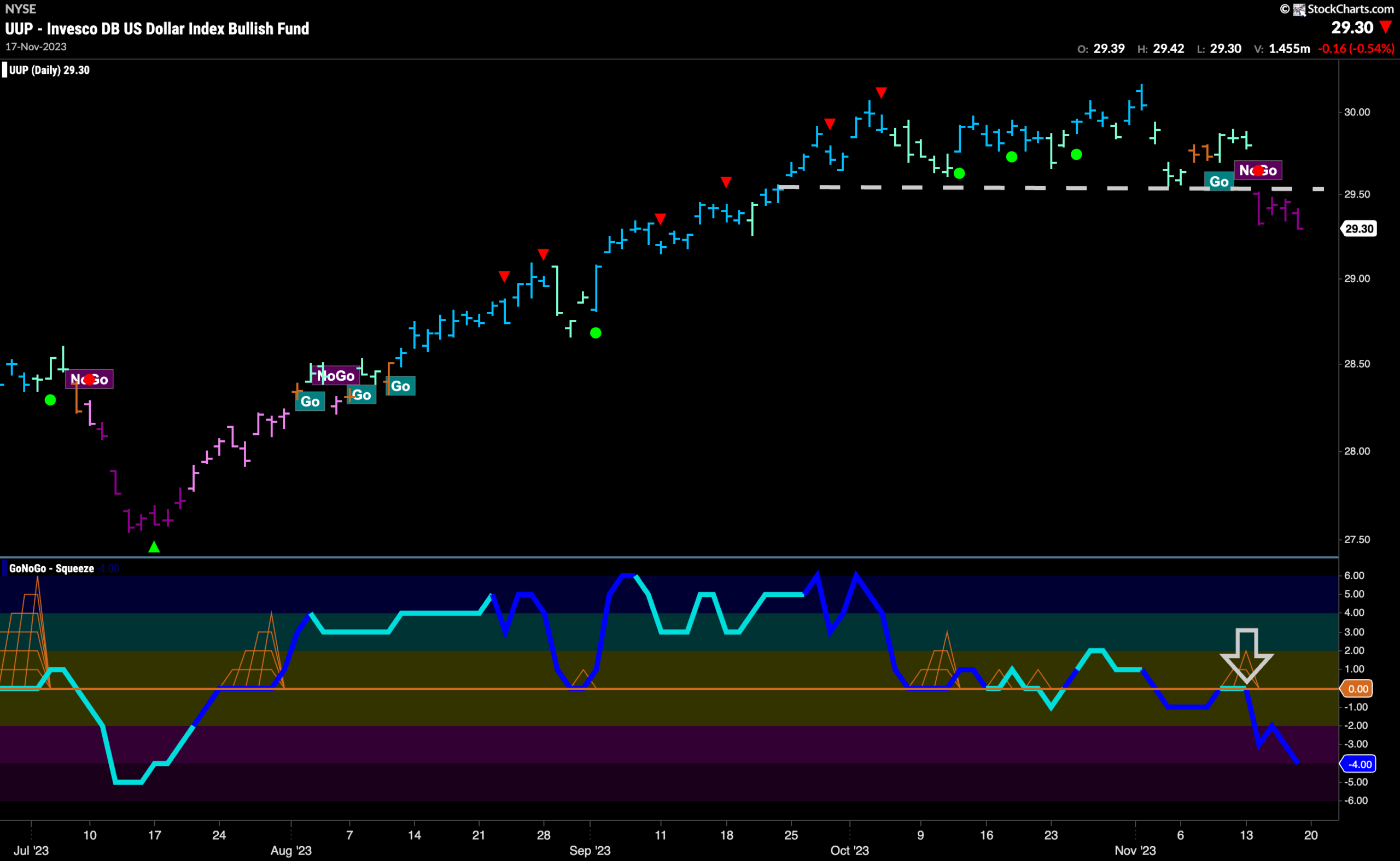Select the green circle marker after October 16
This screenshot has width=1400, height=861.
pyautogui.click(x=1012, y=157)
